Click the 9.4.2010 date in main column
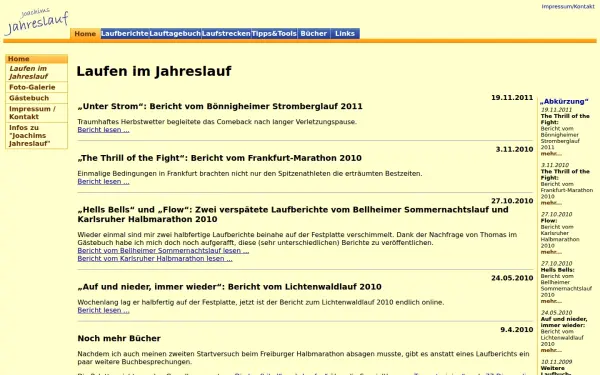The height and width of the screenshot is (375, 600). click(x=517, y=329)
